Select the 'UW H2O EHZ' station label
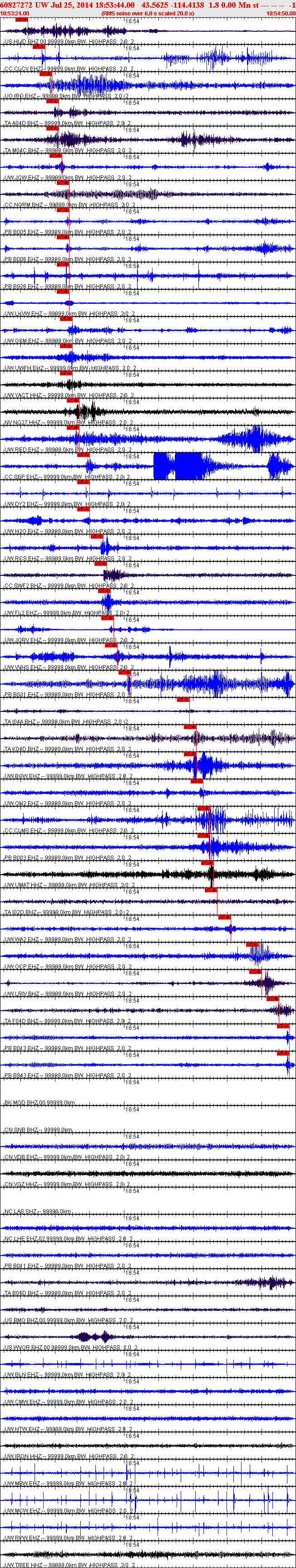This screenshot has height=1568, width=296. 22,532
